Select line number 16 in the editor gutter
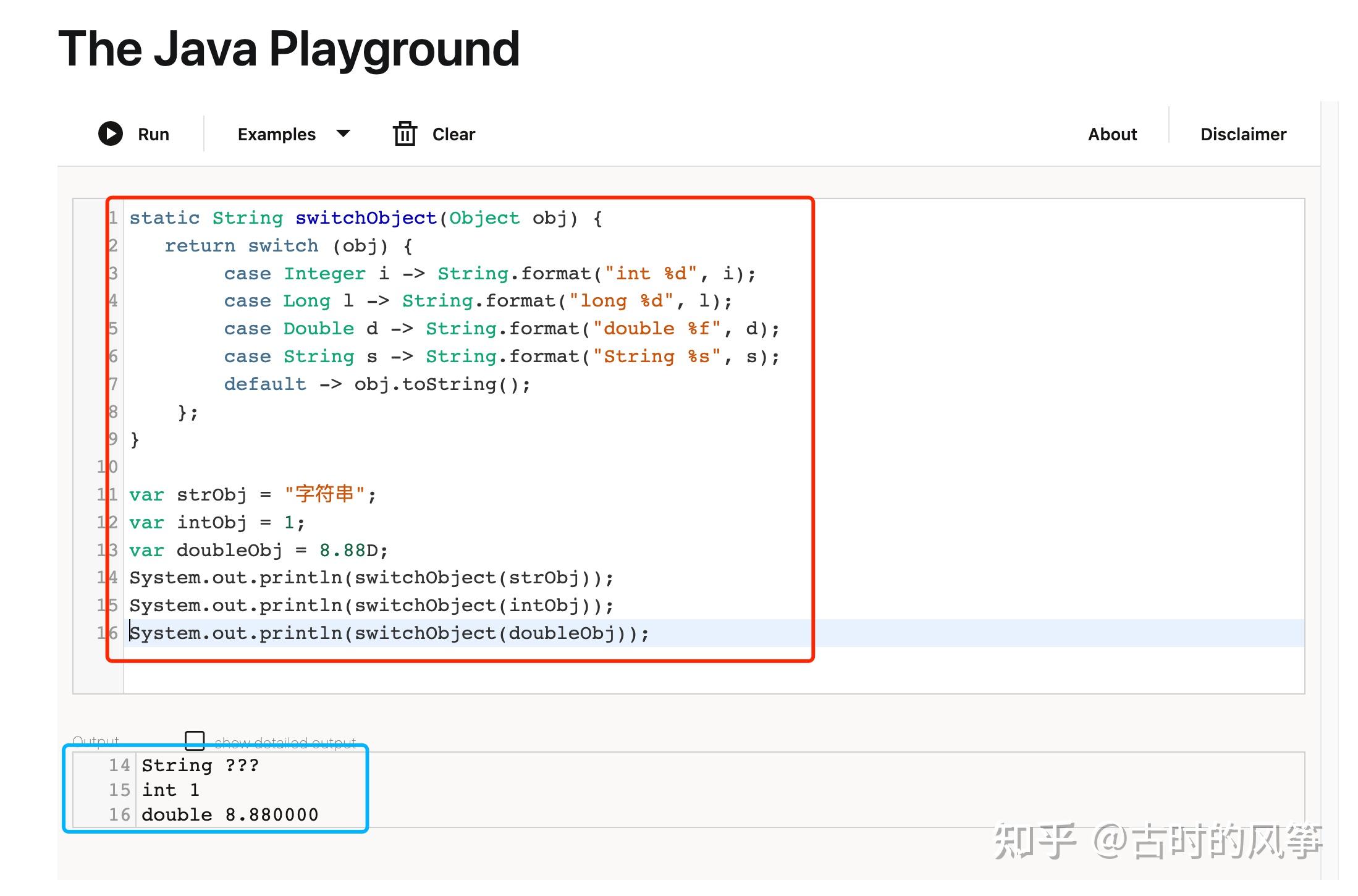Image resolution: width=1358 pixels, height=896 pixels. [109, 632]
